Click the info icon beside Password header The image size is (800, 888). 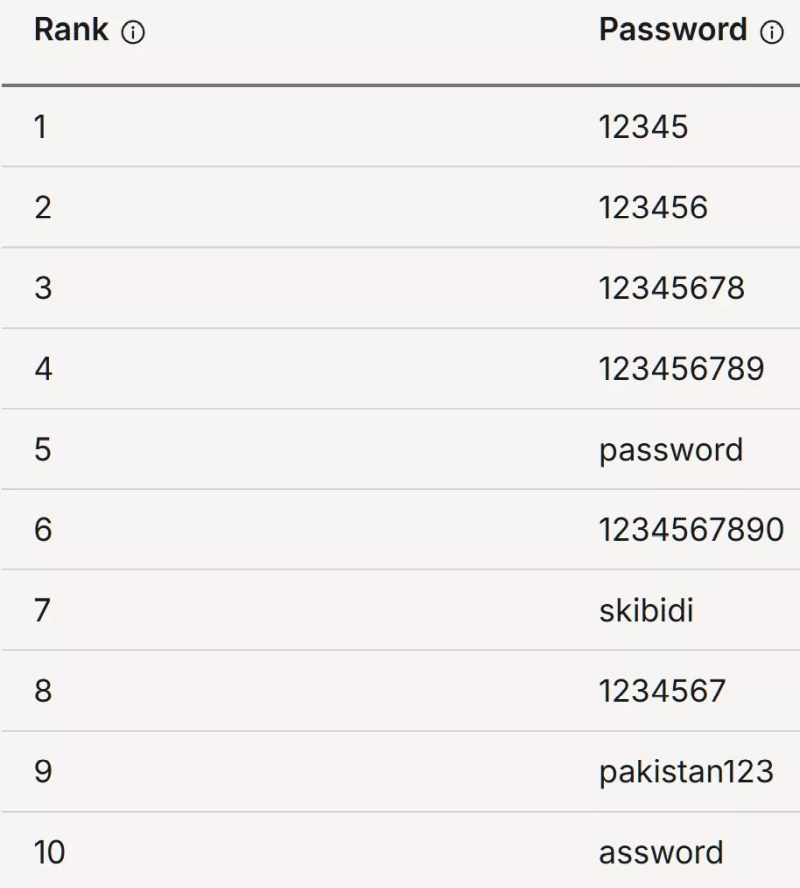pyautogui.click(x=772, y=34)
